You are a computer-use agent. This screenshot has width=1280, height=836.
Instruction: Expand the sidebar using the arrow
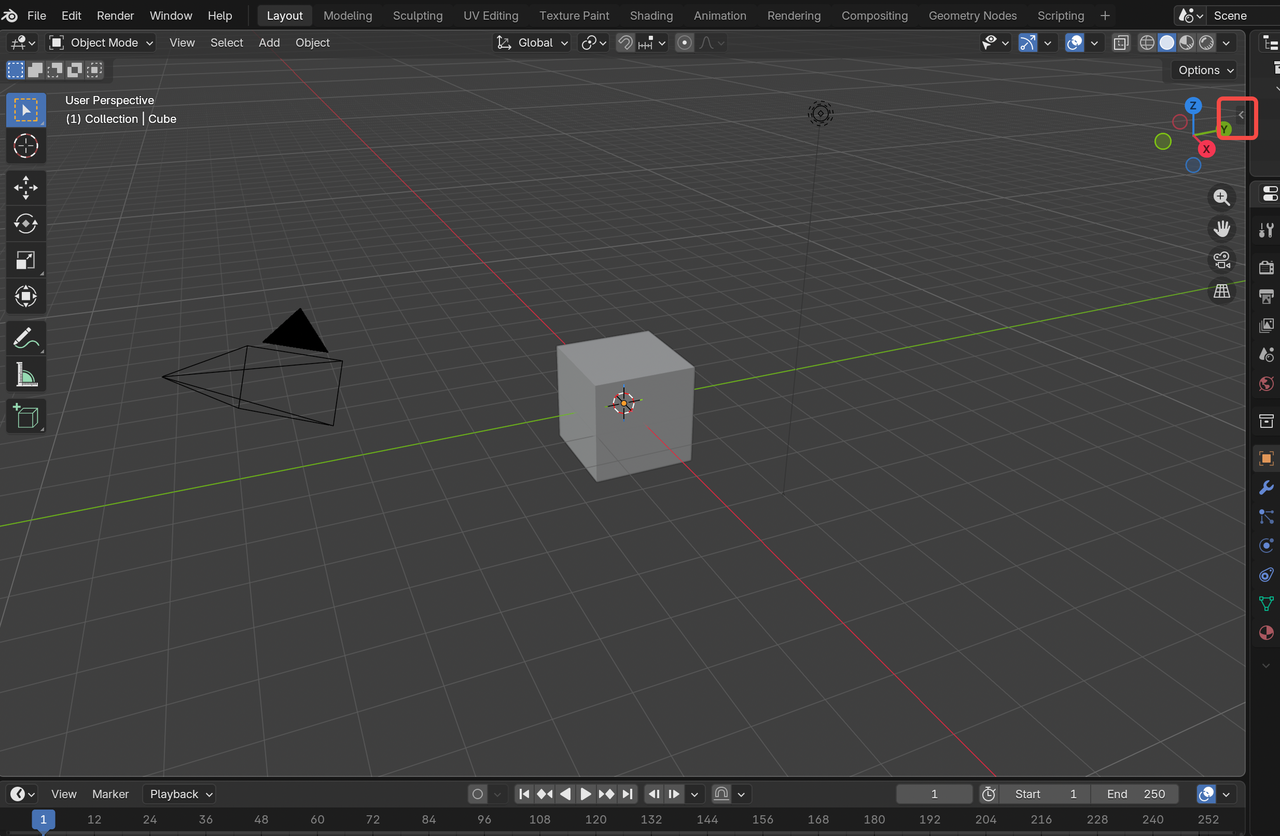(x=1241, y=115)
